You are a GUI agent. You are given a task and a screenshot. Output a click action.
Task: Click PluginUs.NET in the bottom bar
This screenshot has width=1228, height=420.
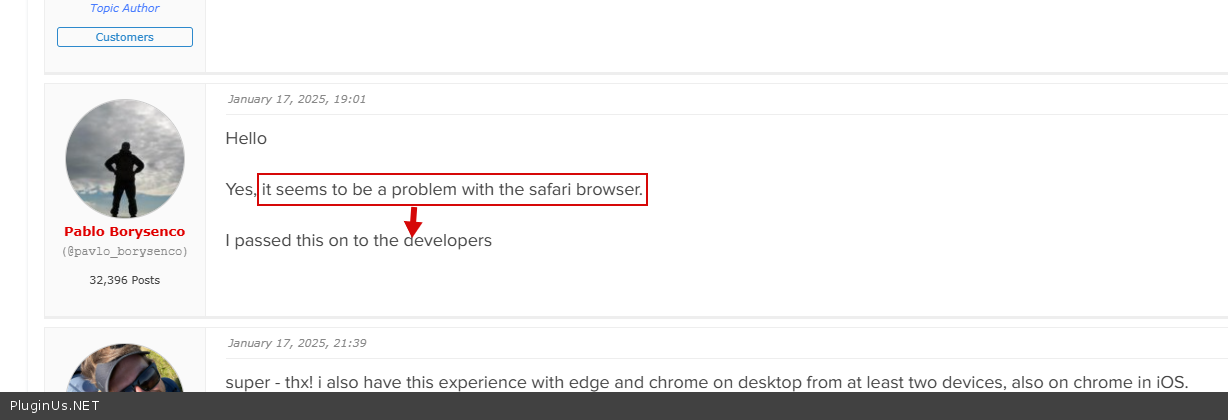(x=50, y=406)
